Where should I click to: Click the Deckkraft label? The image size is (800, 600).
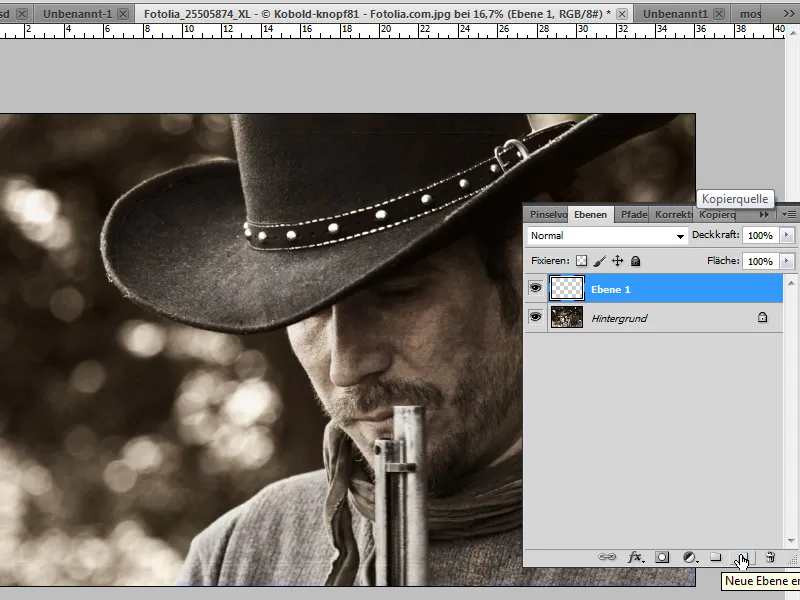tap(715, 235)
